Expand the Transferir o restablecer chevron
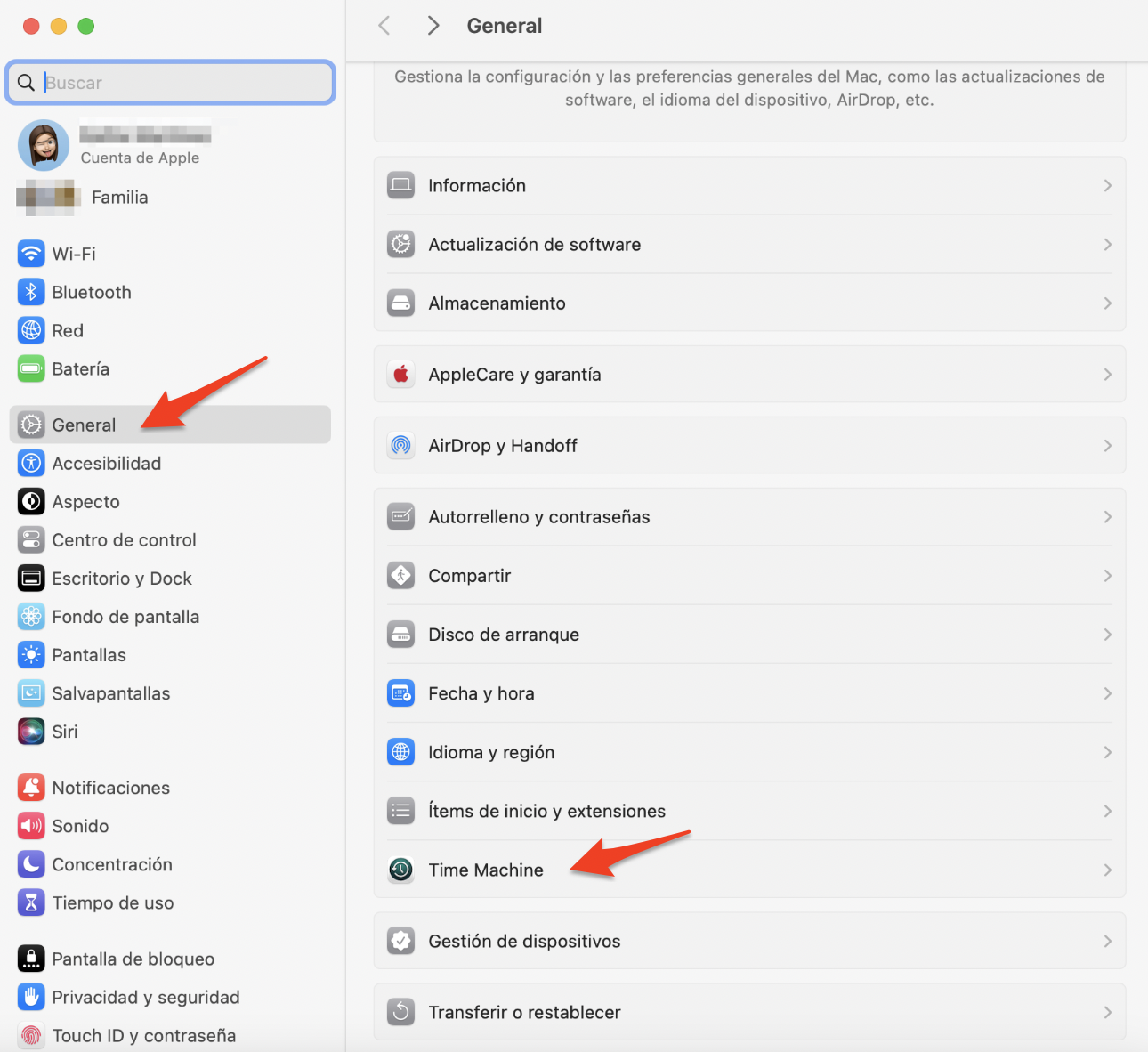This screenshot has height=1052, width=1148. coord(1108,1012)
